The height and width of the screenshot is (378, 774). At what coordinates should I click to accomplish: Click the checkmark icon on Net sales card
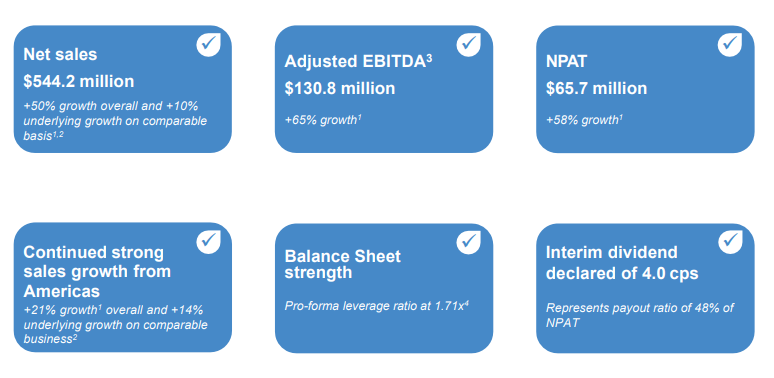(208, 44)
